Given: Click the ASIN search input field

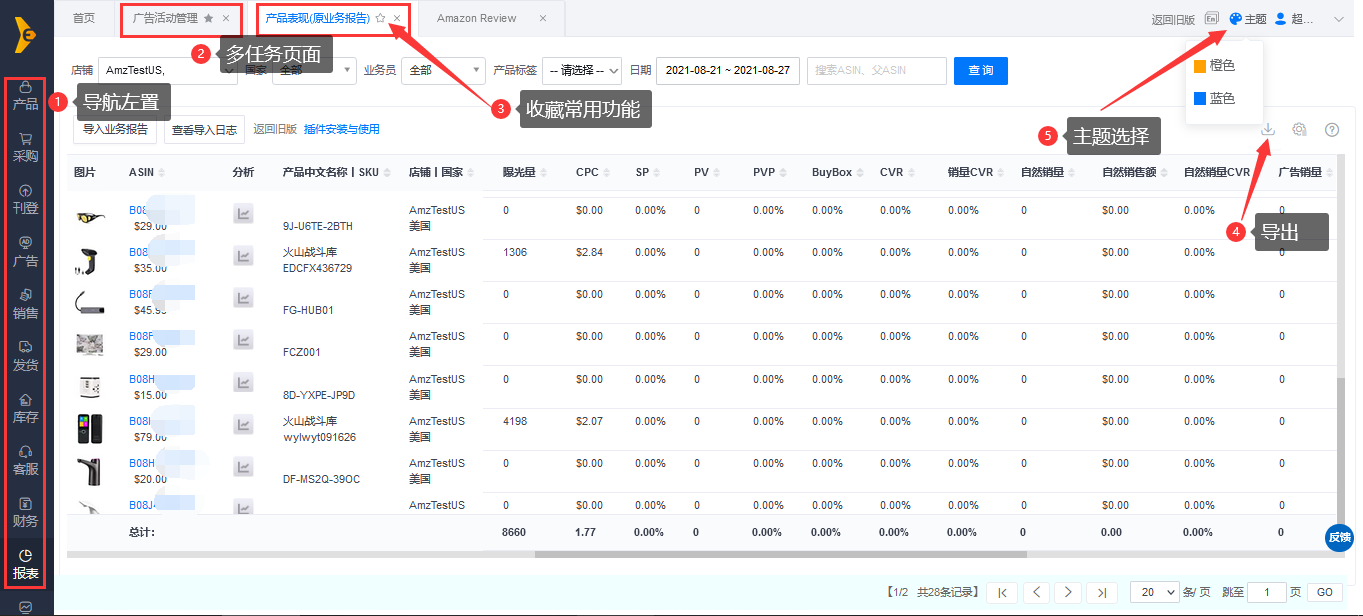Looking at the screenshot, I should click(x=876, y=70).
